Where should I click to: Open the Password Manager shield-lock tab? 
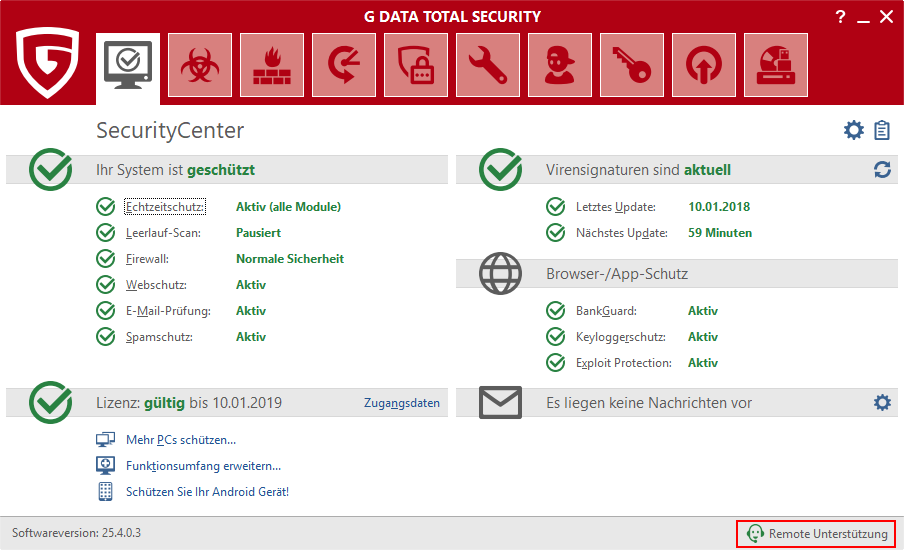click(x=416, y=65)
